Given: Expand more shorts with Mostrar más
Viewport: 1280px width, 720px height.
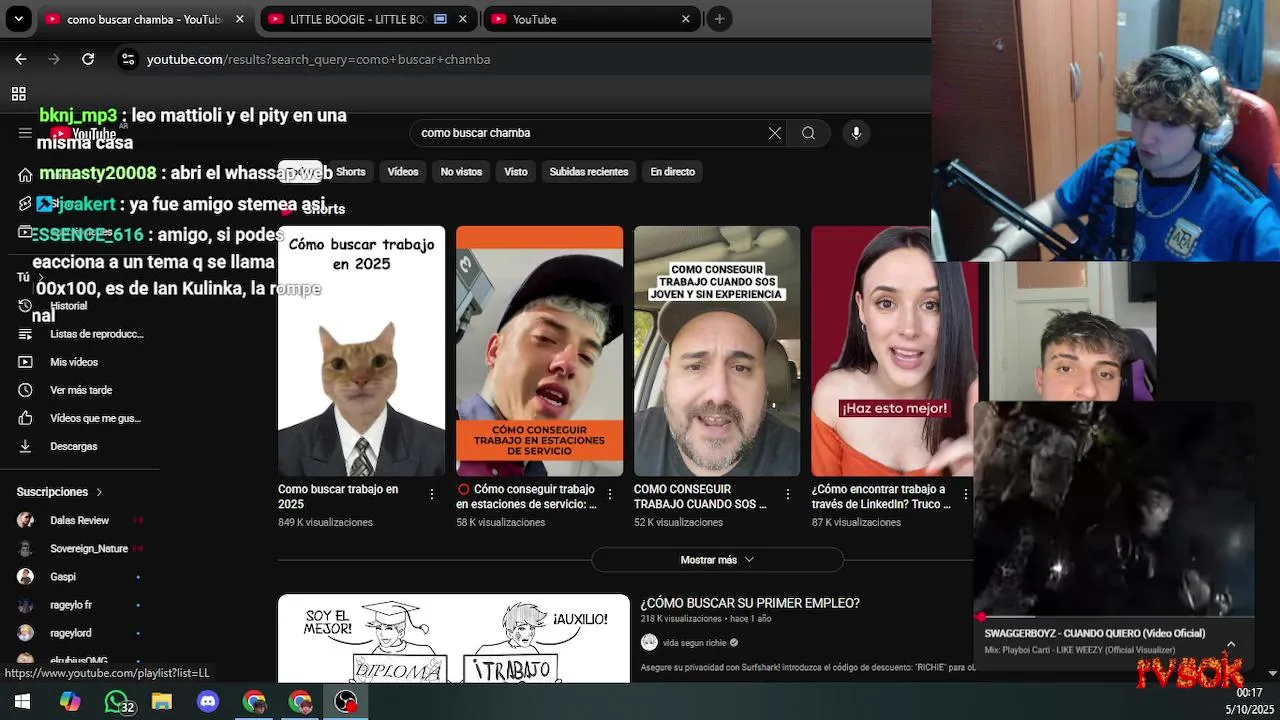Looking at the screenshot, I should [717, 560].
